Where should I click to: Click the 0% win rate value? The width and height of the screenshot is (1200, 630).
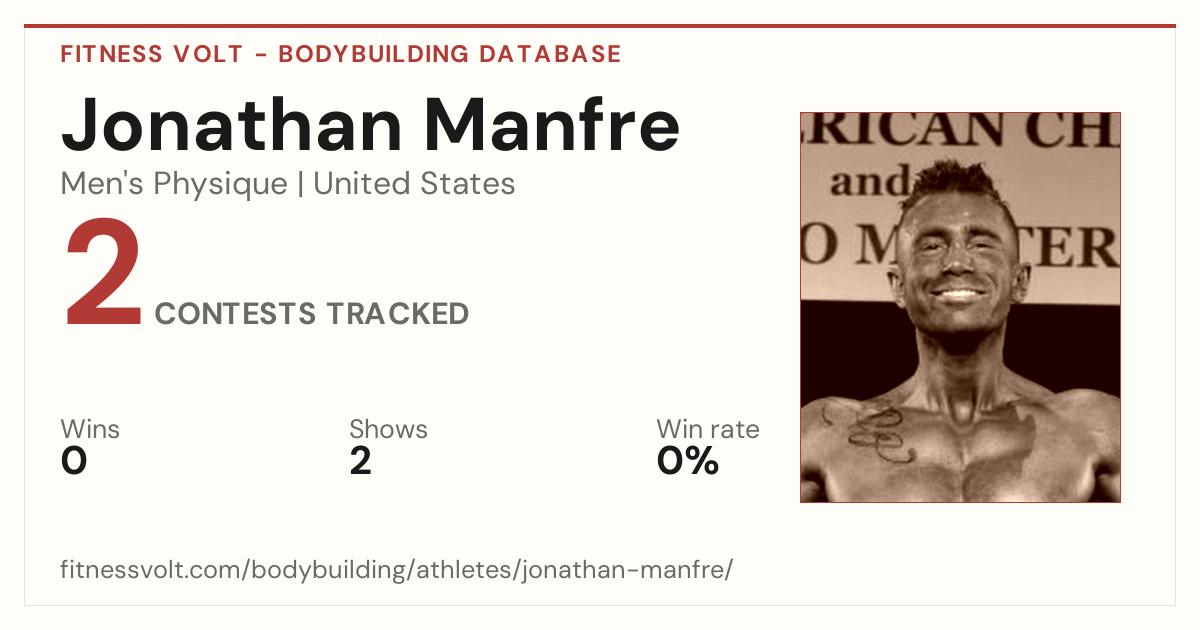coord(688,461)
